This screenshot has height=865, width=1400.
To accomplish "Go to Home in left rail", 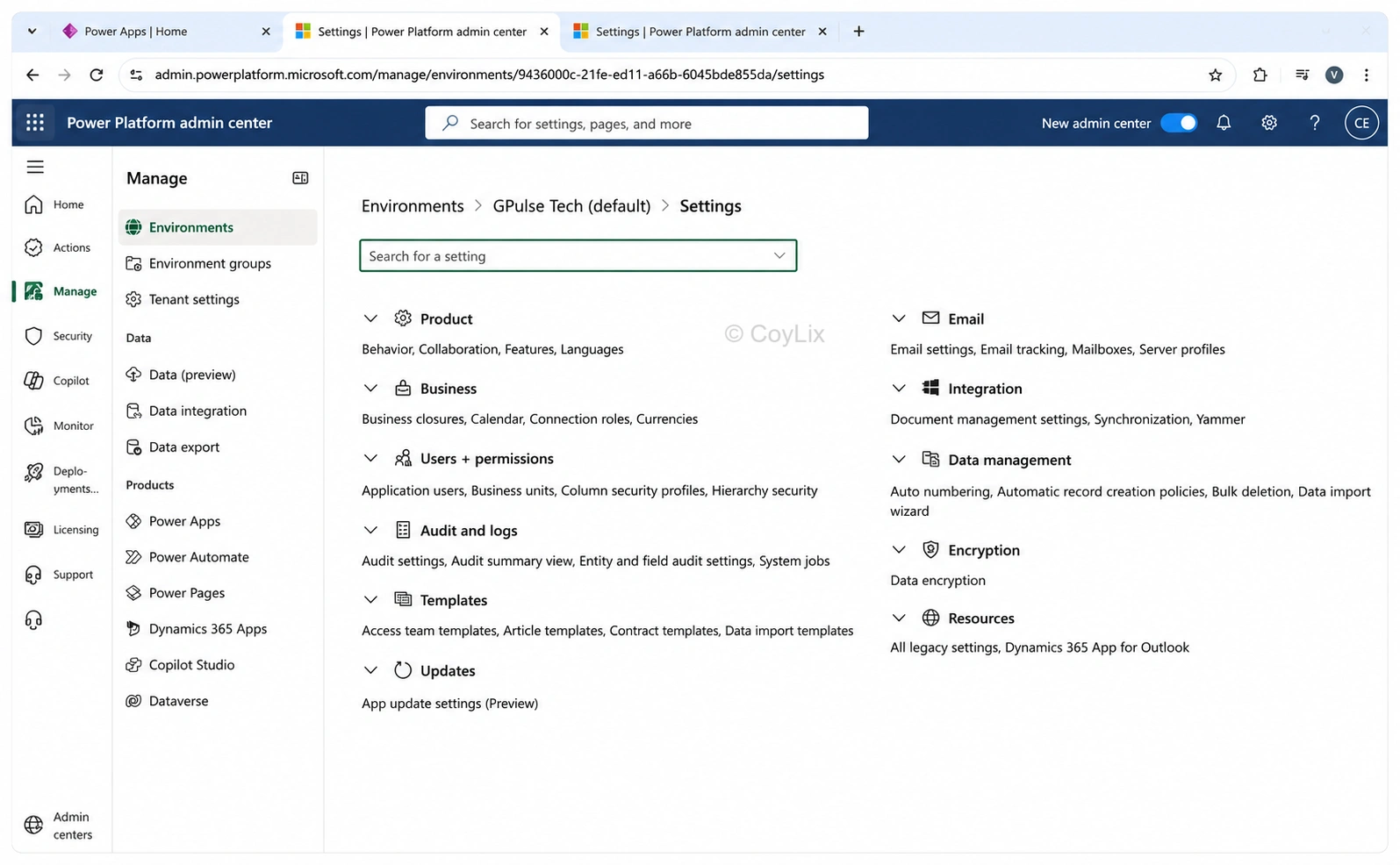I will [x=55, y=204].
